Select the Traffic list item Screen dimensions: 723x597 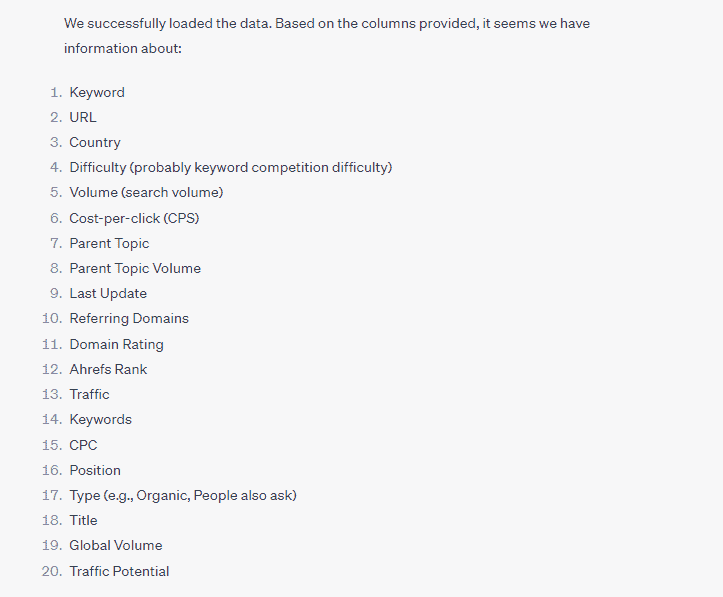89,394
